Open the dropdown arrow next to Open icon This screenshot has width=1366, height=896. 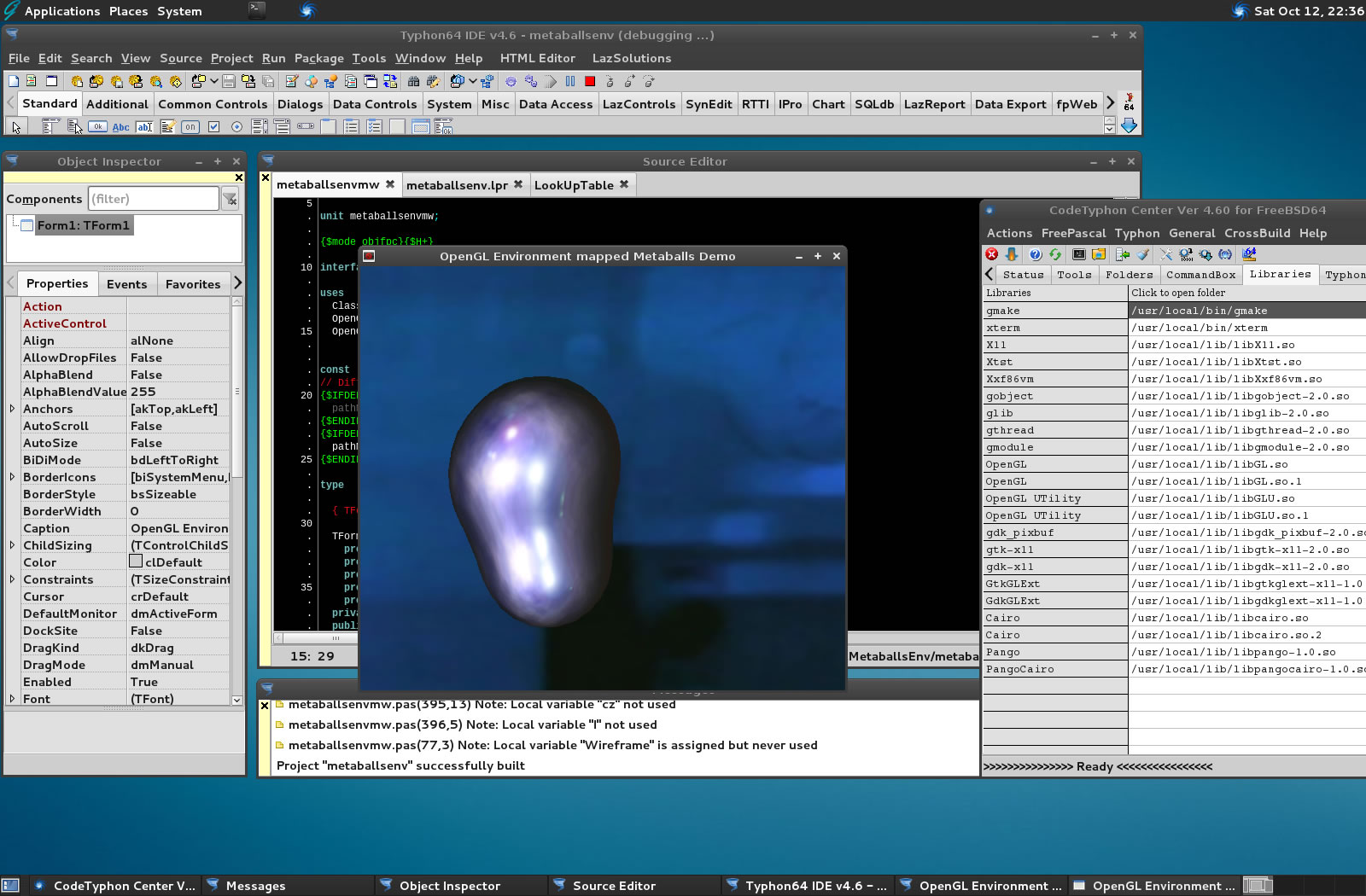click(214, 81)
